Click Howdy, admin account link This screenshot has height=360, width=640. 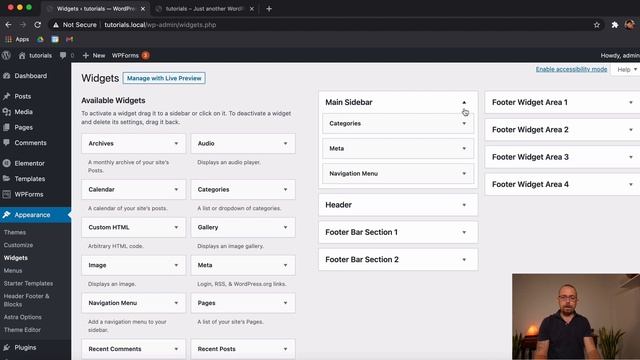[x=620, y=56]
